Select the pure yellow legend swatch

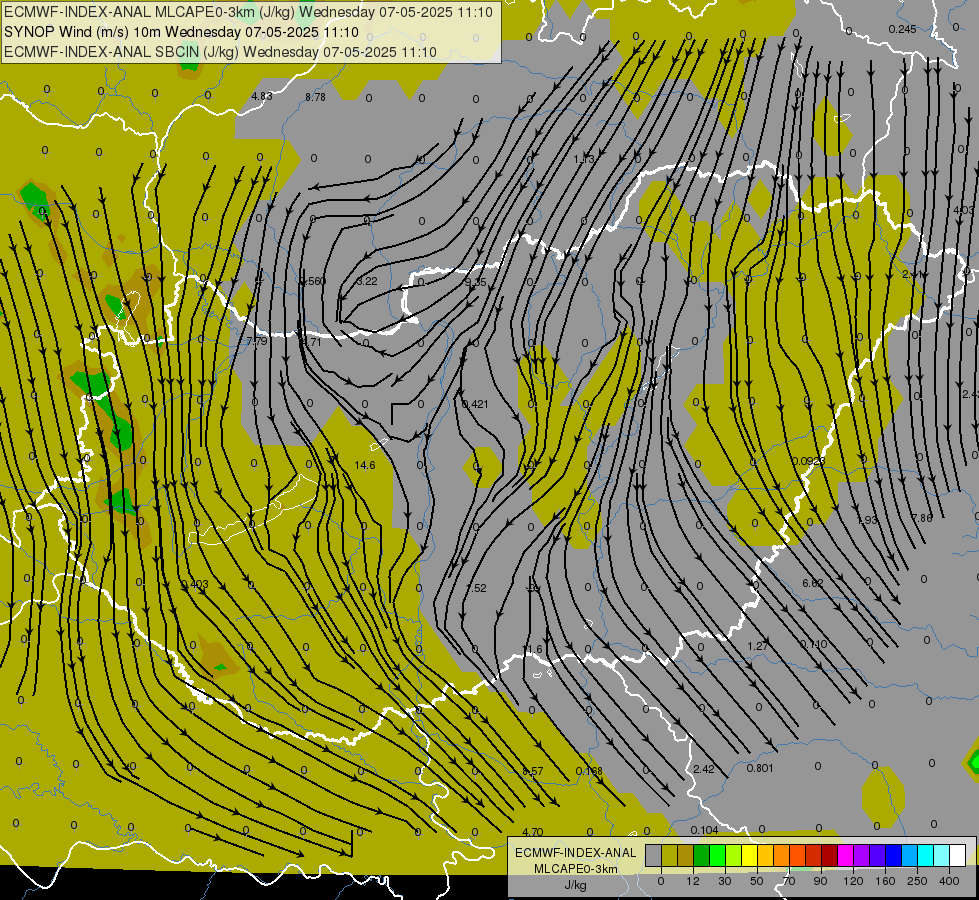click(x=749, y=856)
